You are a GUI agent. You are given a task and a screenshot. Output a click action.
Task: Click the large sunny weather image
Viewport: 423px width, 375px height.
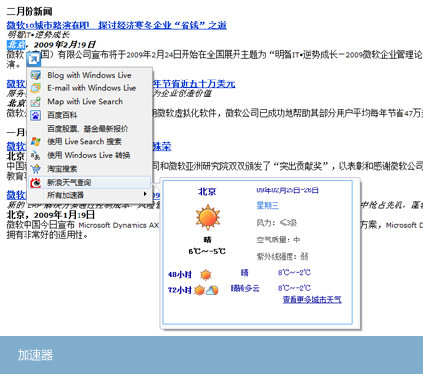[x=208, y=217]
